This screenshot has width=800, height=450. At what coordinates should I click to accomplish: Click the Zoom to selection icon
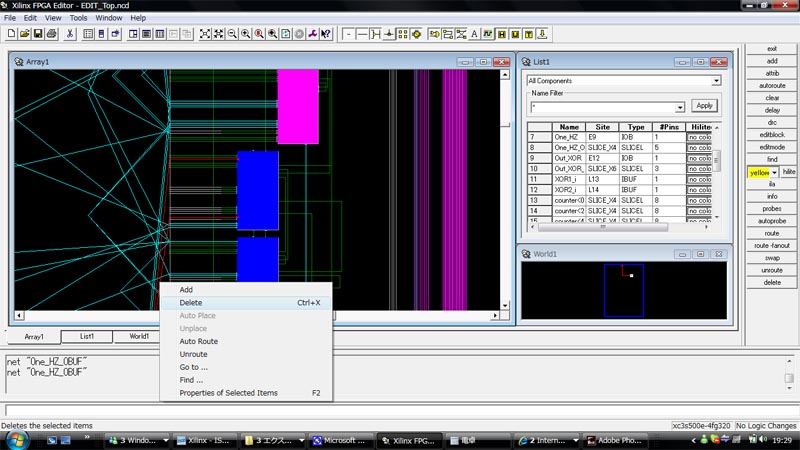(218, 34)
